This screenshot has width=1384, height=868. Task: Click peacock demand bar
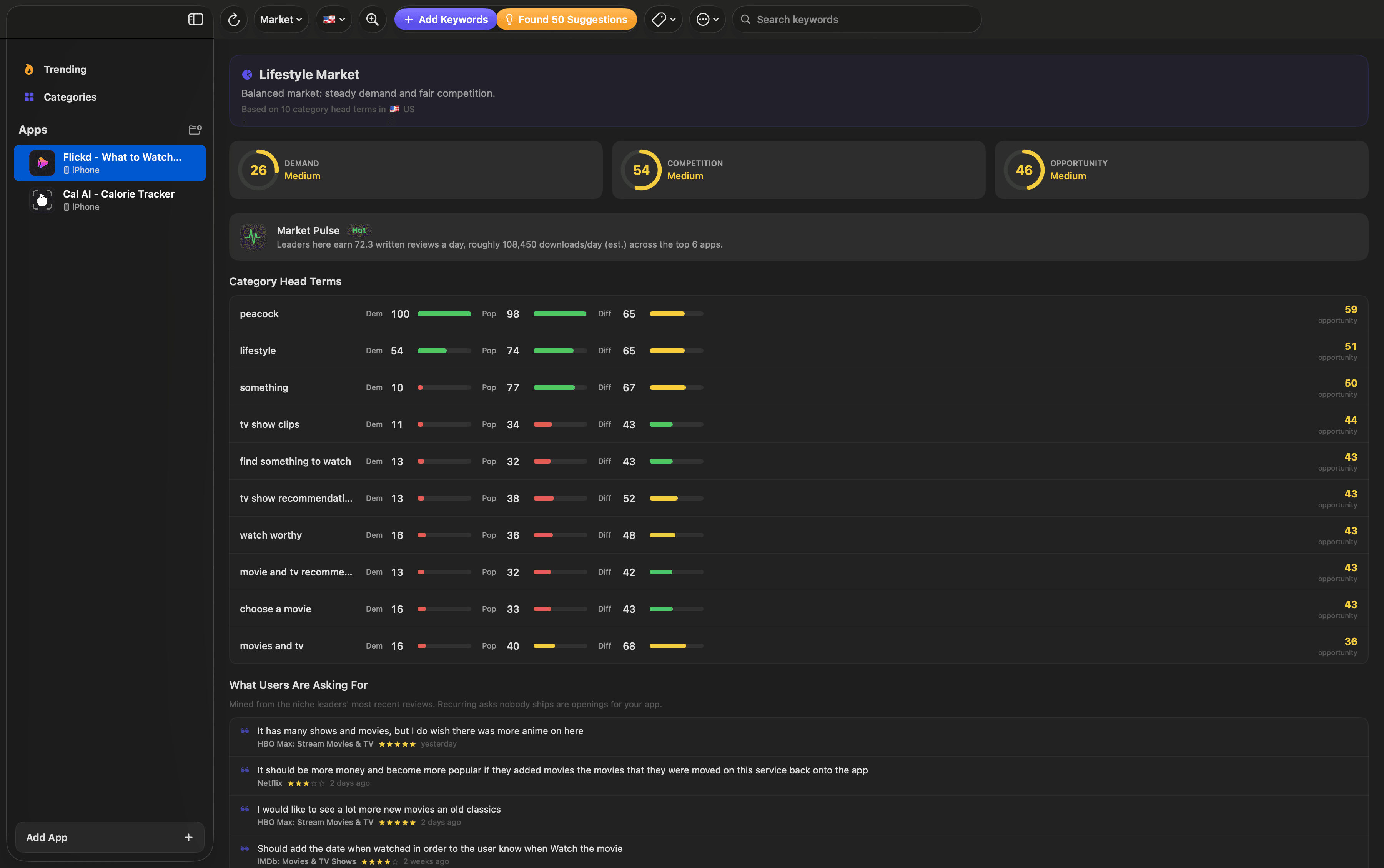444,314
